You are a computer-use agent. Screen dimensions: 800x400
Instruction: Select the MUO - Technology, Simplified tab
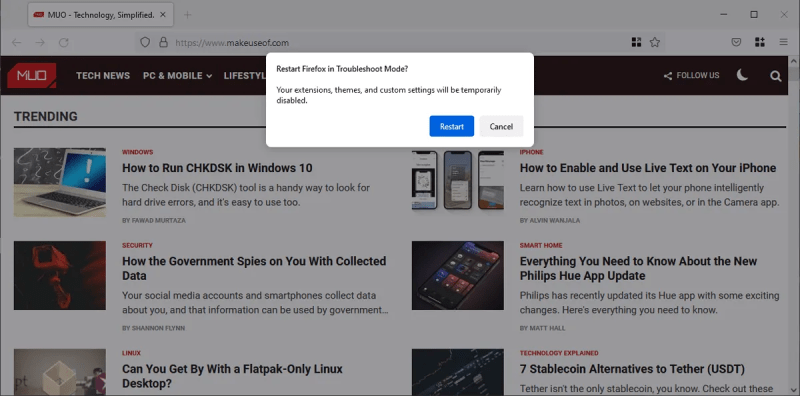[x=101, y=15]
